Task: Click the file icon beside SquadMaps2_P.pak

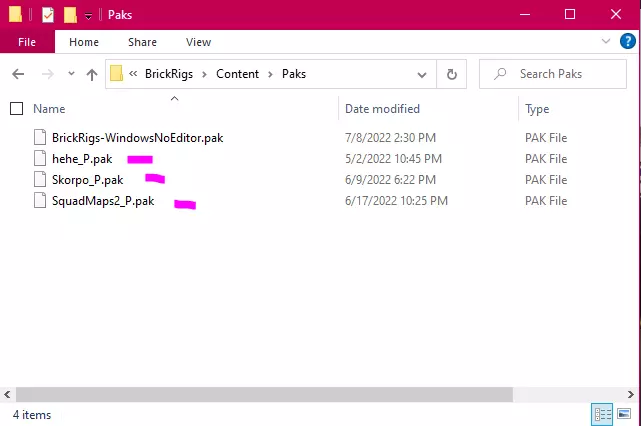Action: pyautogui.click(x=40, y=200)
